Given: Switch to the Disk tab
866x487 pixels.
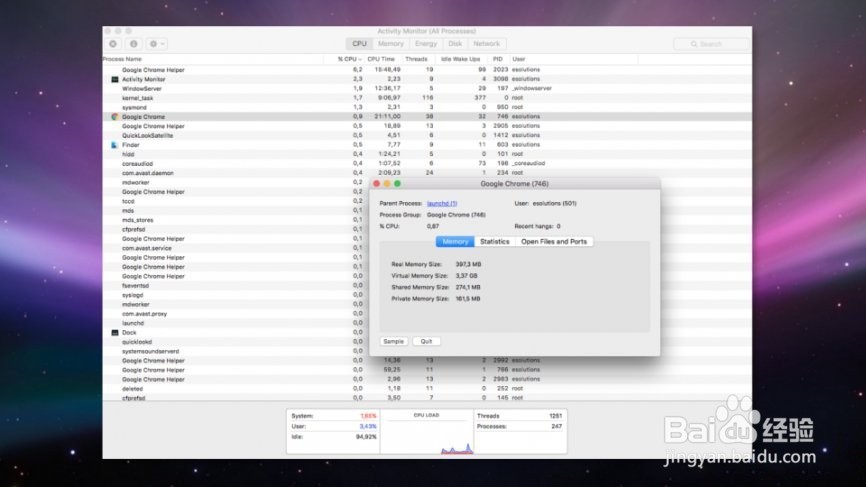Looking at the screenshot, I should tap(455, 44).
